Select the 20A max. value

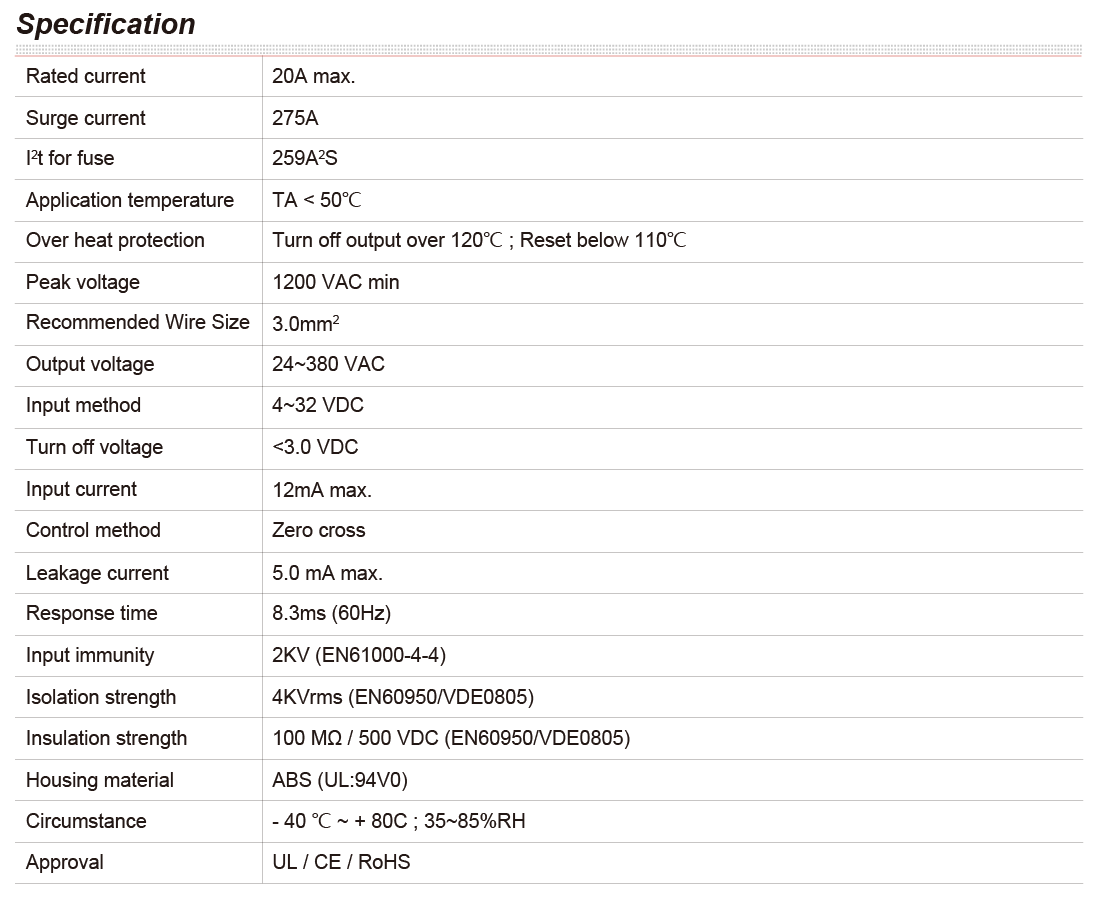(313, 76)
